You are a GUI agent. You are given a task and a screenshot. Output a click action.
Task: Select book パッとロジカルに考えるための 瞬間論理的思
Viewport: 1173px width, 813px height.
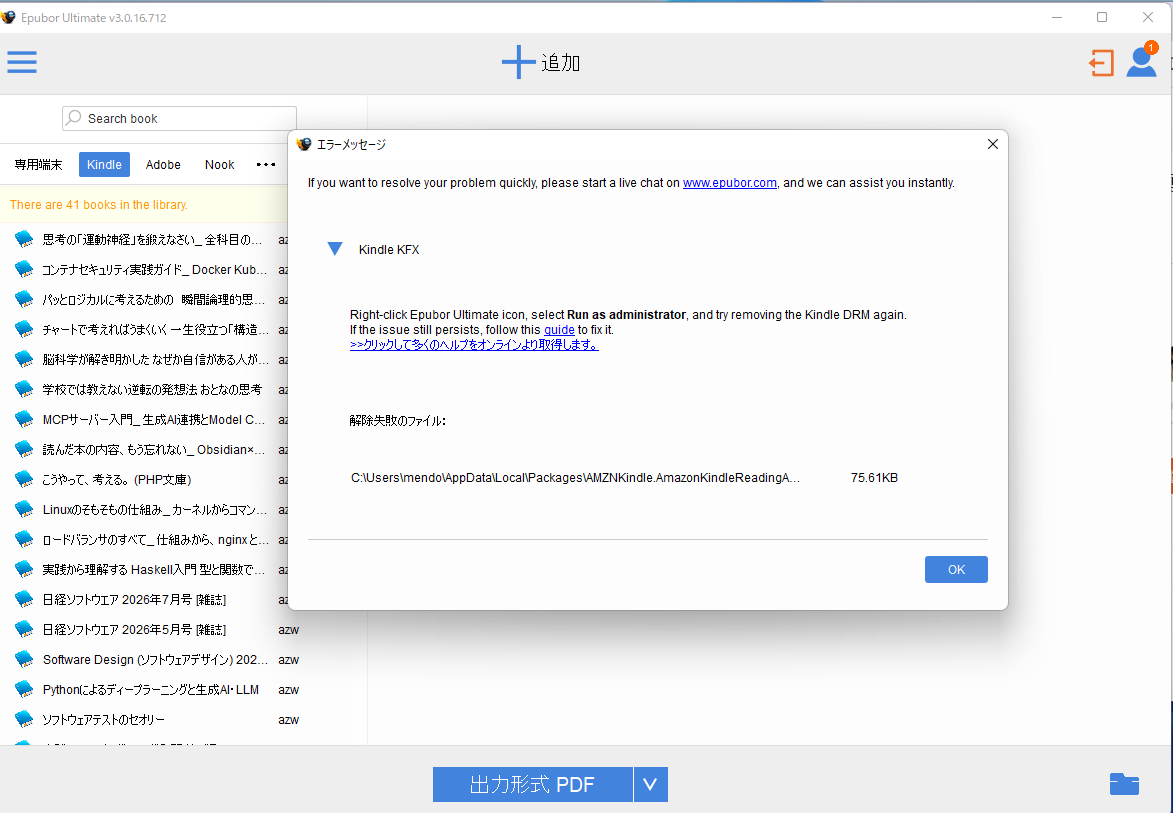(x=153, y=299)
